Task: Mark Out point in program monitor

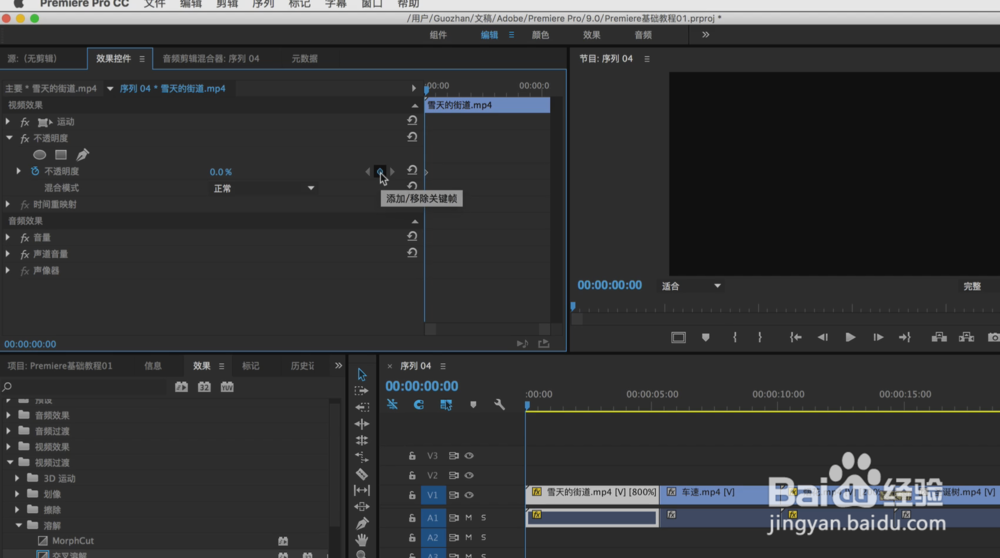Action: tap(760, 337)
